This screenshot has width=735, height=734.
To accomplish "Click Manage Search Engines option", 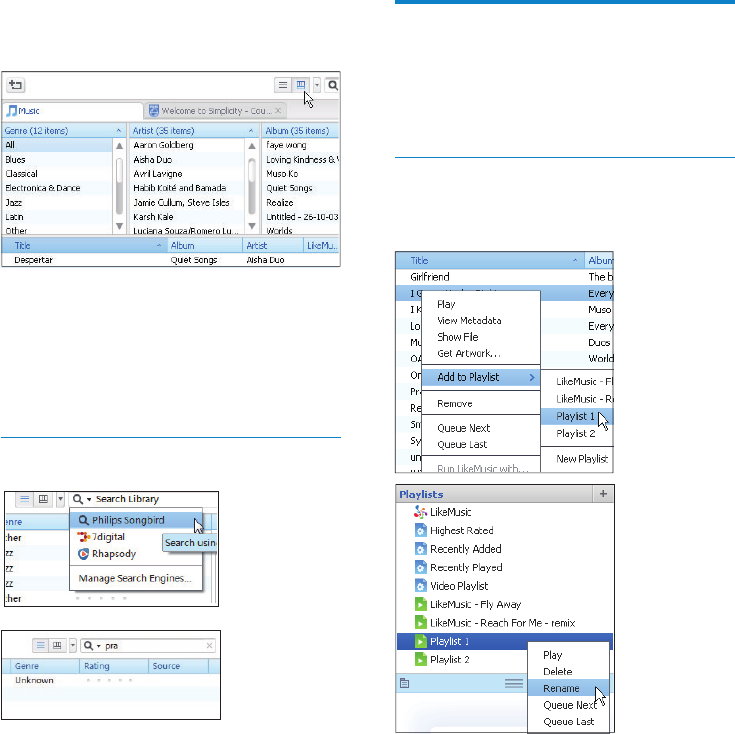I will coord(135,578).
